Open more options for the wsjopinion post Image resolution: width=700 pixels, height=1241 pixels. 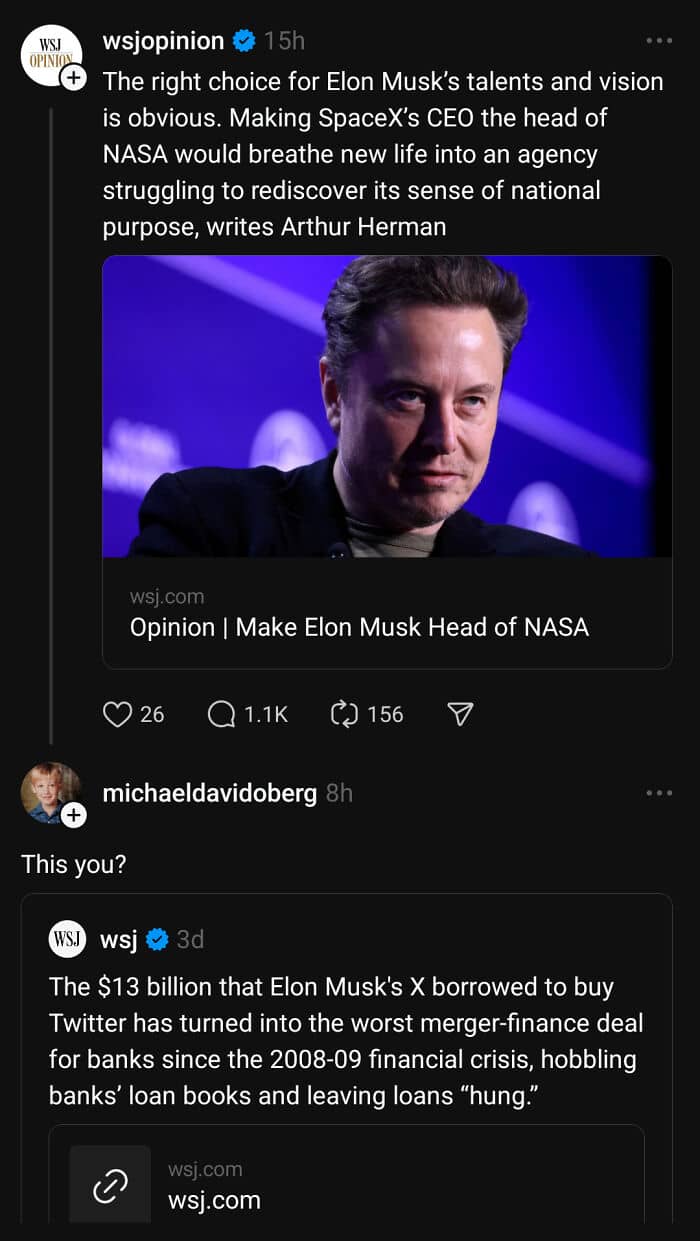[x=659, y=41]
